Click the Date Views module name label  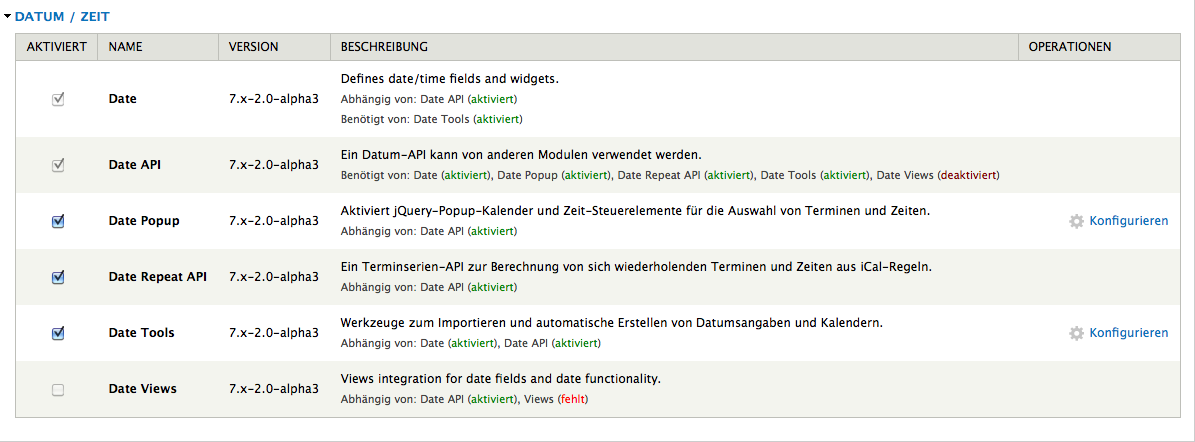tap(142, 389)
